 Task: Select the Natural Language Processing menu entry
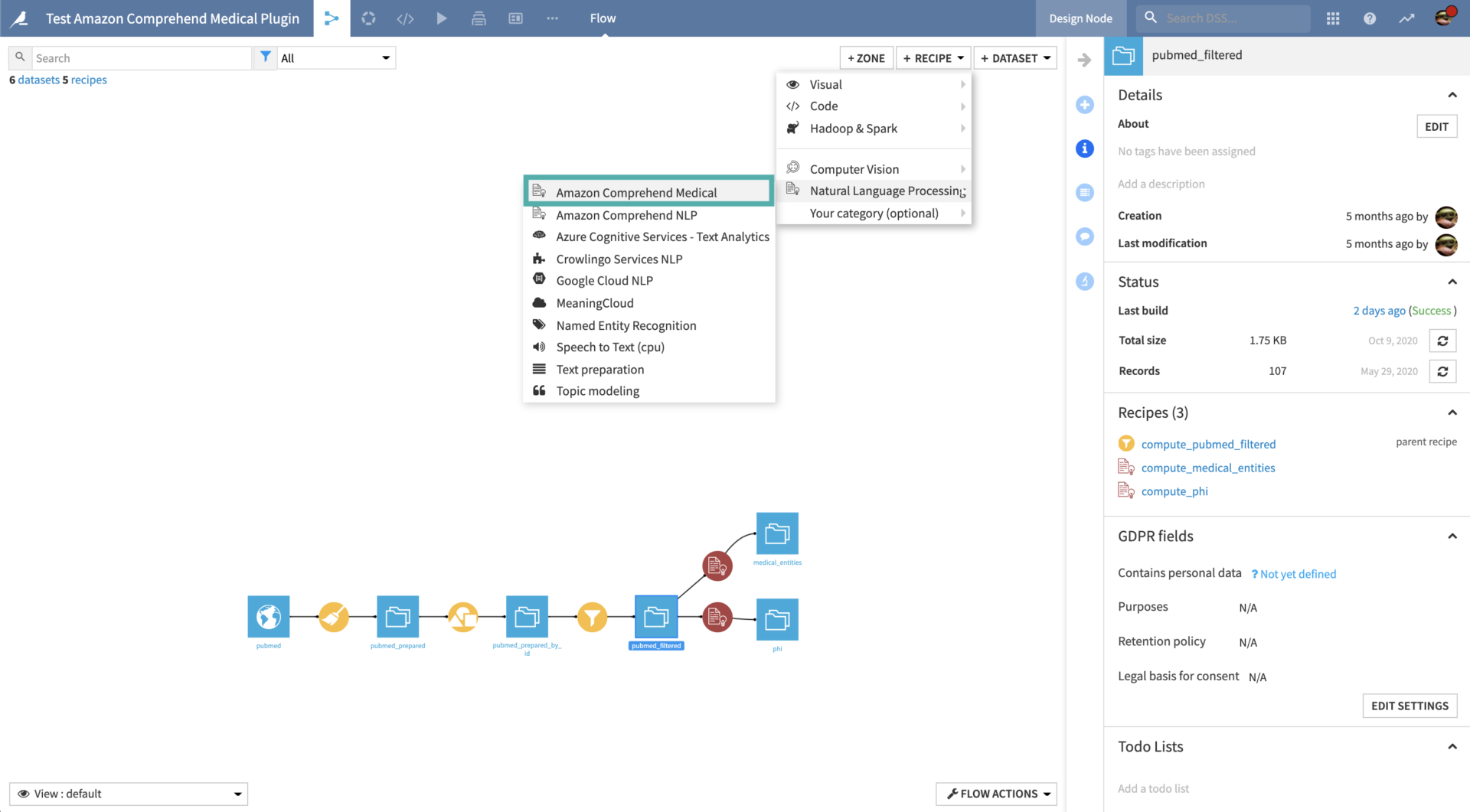click(x=886, y=191)
